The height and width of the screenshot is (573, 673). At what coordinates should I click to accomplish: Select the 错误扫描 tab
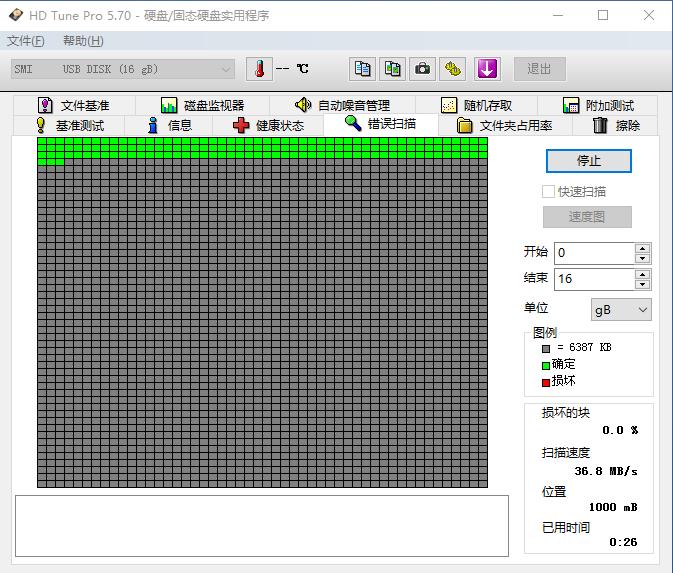380,124
